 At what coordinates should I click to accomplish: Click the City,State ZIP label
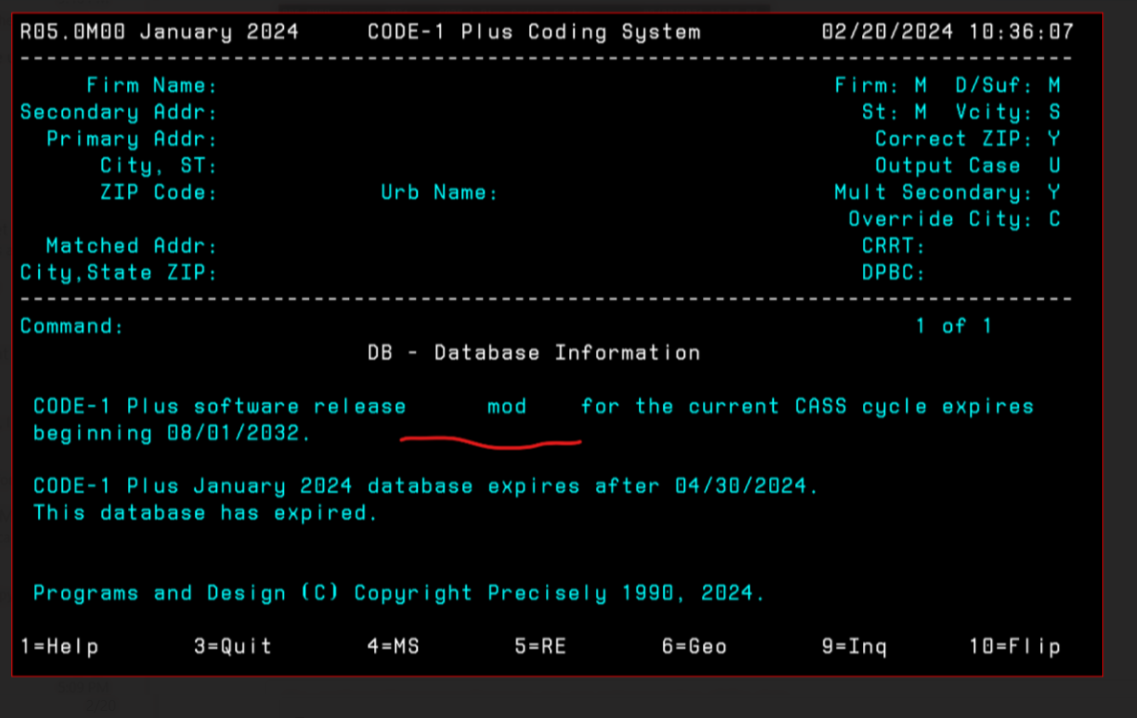tap(118, 273)
